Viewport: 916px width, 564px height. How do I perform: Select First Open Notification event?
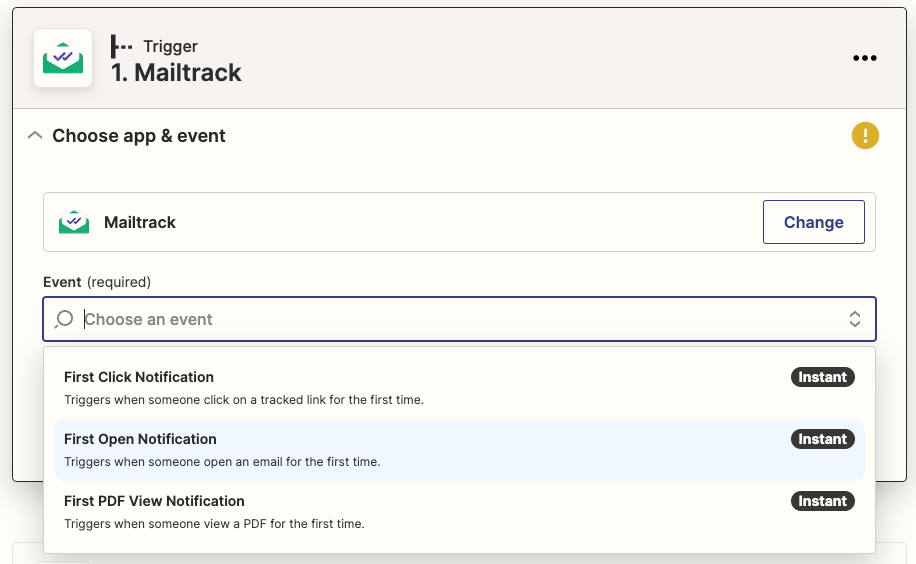(x=140, y=439)
